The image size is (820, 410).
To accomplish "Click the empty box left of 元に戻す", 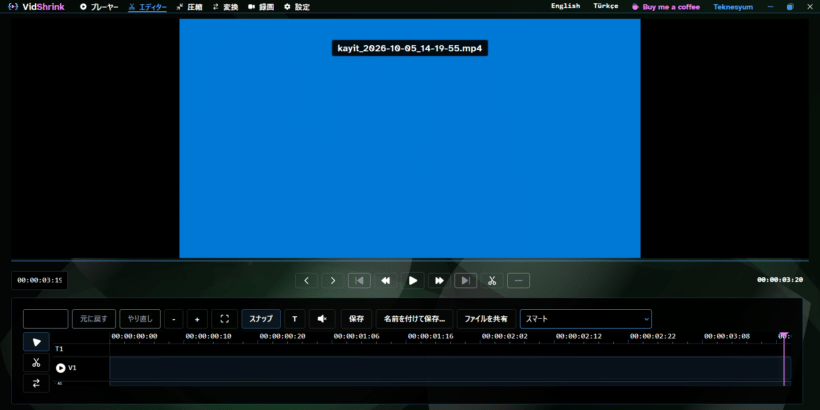I will click(x=45, y=319).
